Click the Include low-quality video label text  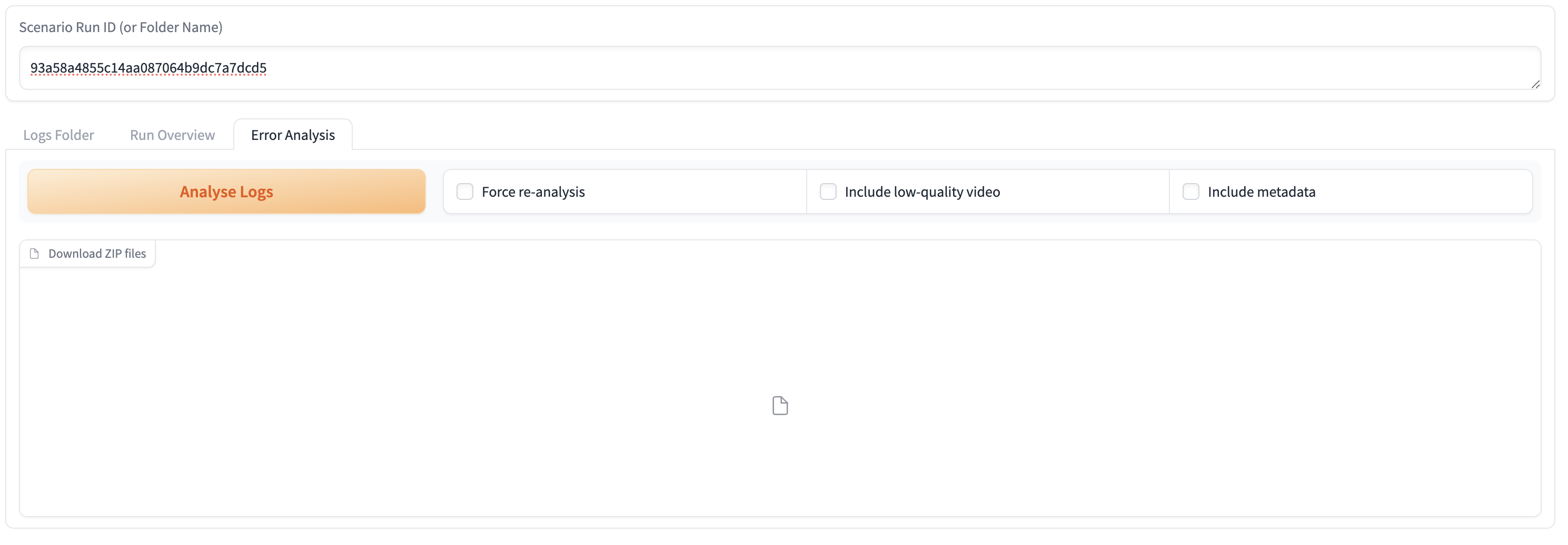point(922,192)
